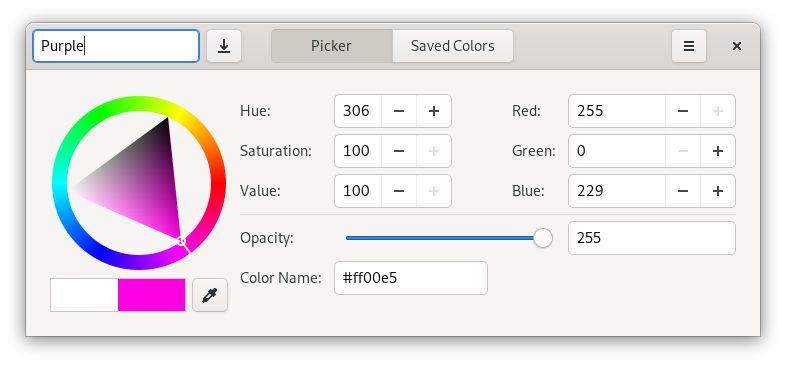Decrease the Hue value

coord(399,111)
